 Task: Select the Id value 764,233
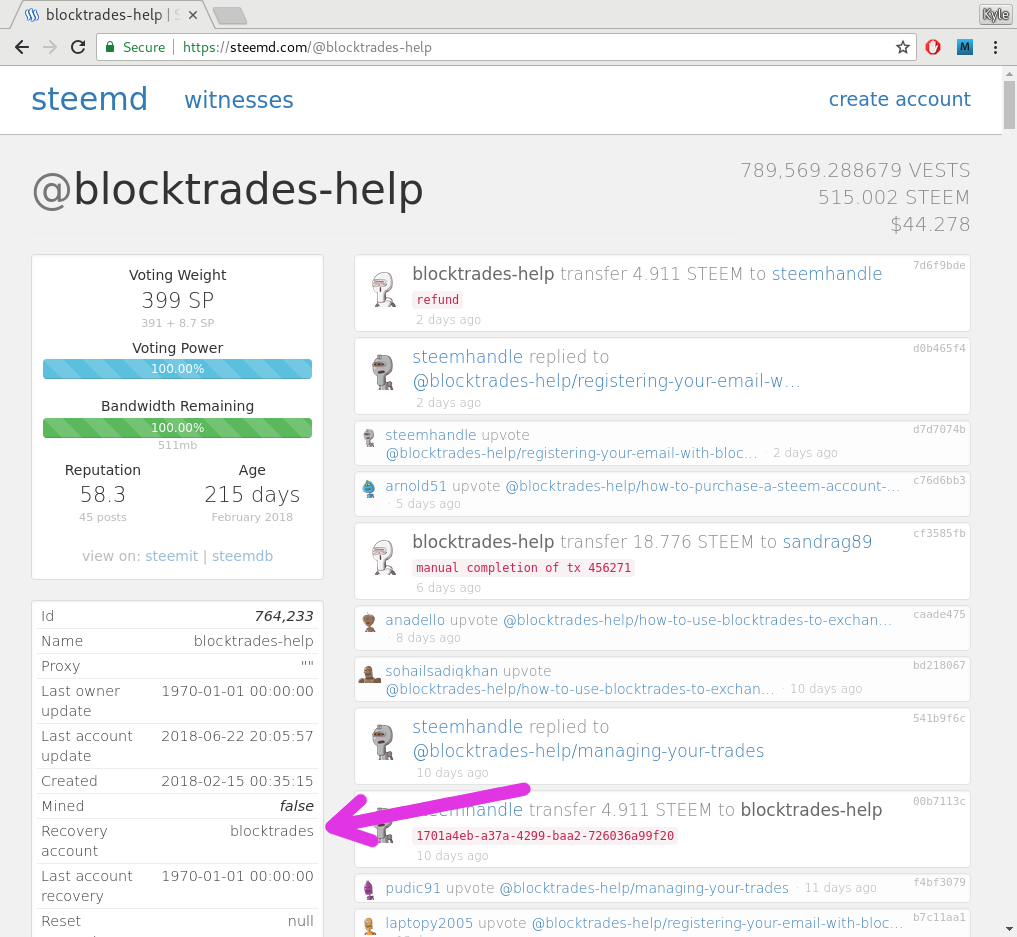[283, 616]
